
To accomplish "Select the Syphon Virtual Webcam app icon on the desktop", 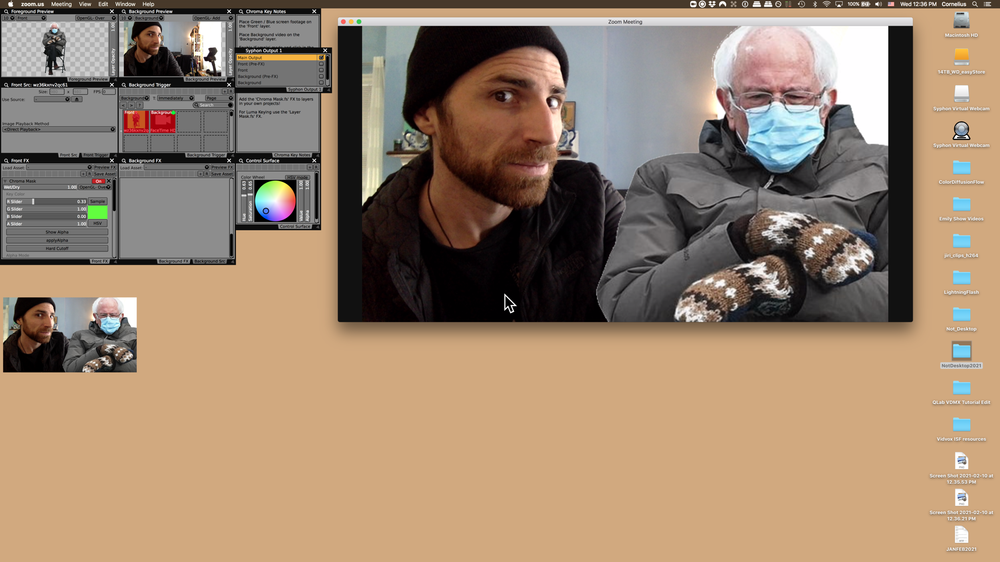I will pos(961,130).
